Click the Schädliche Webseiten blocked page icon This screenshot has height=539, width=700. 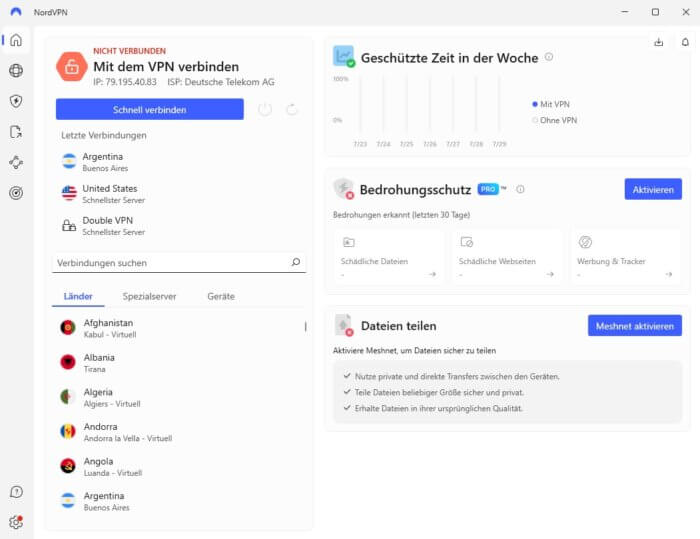point(467,242)
